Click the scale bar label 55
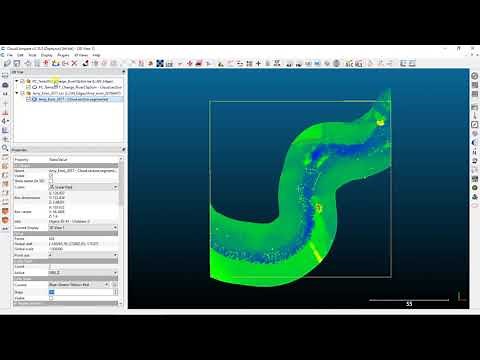The width and height of the screenshot is (480, 360). (x=409, y=304)
